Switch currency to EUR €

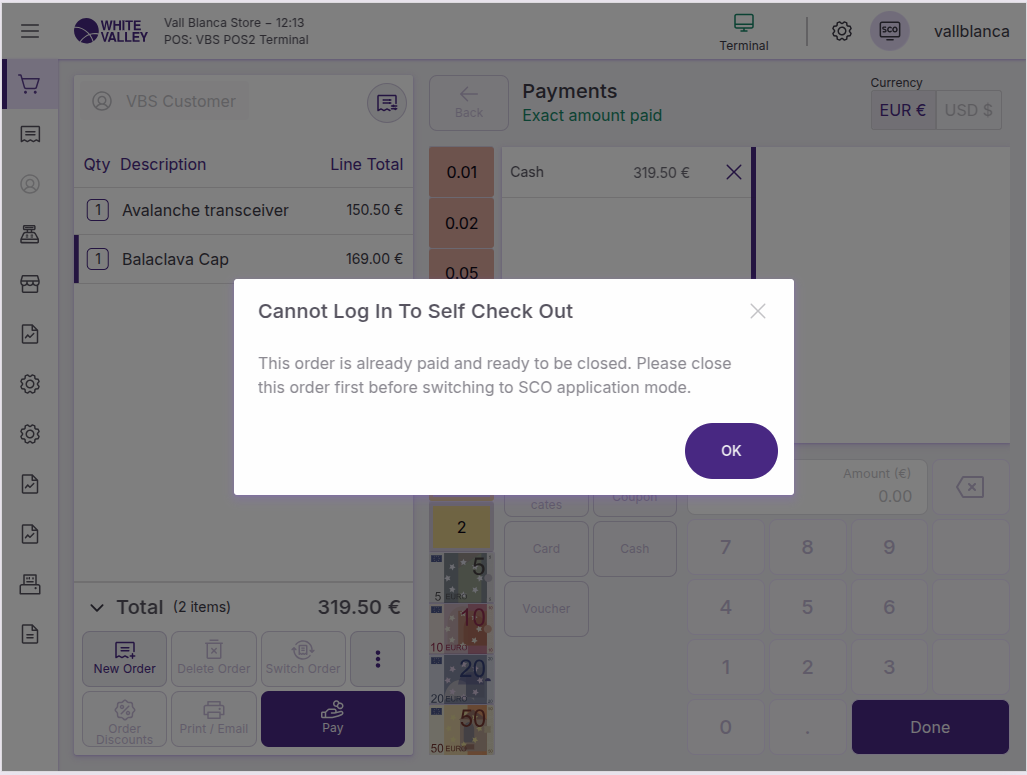902,110
